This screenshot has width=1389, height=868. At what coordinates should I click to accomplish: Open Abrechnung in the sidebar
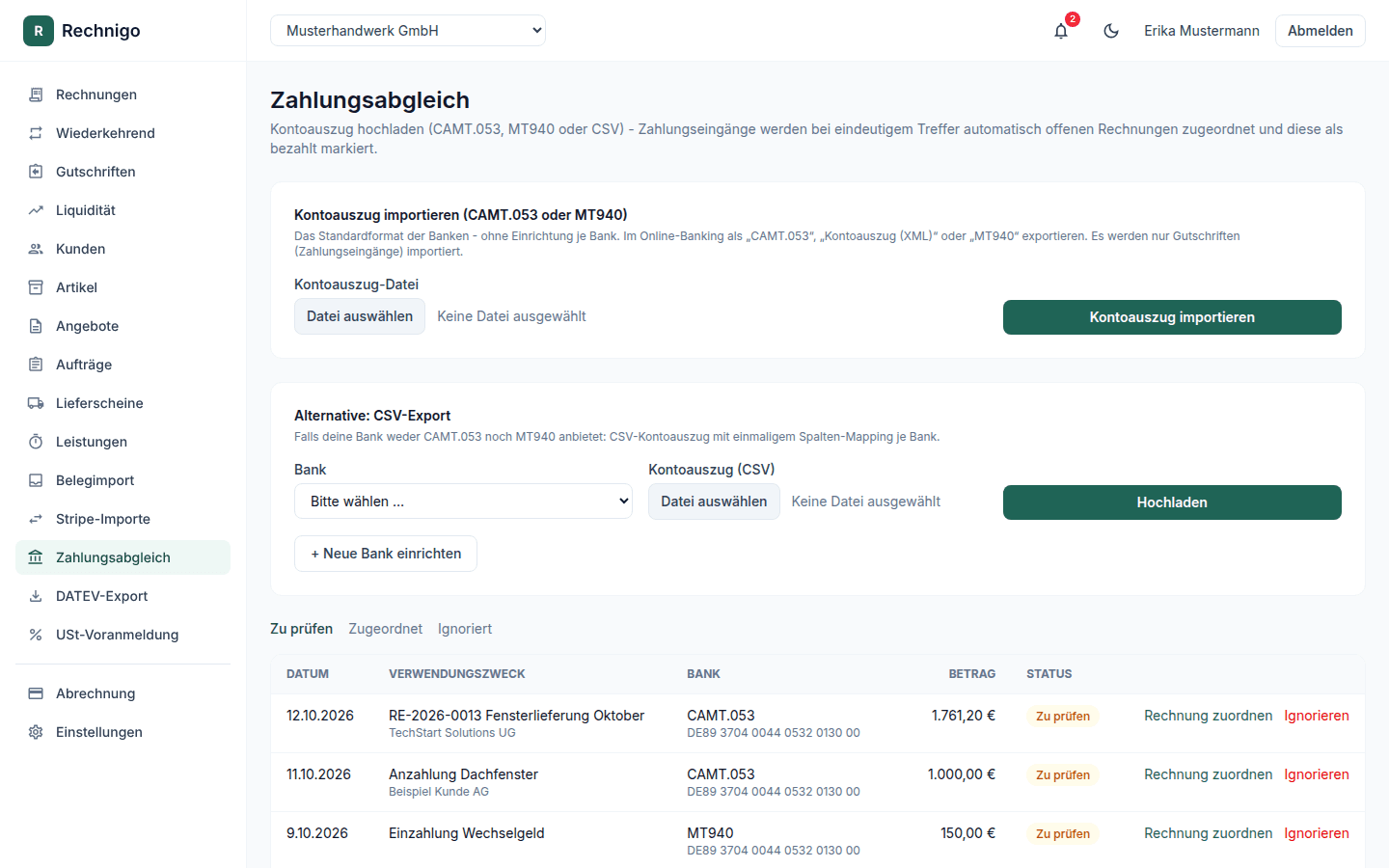123,693
